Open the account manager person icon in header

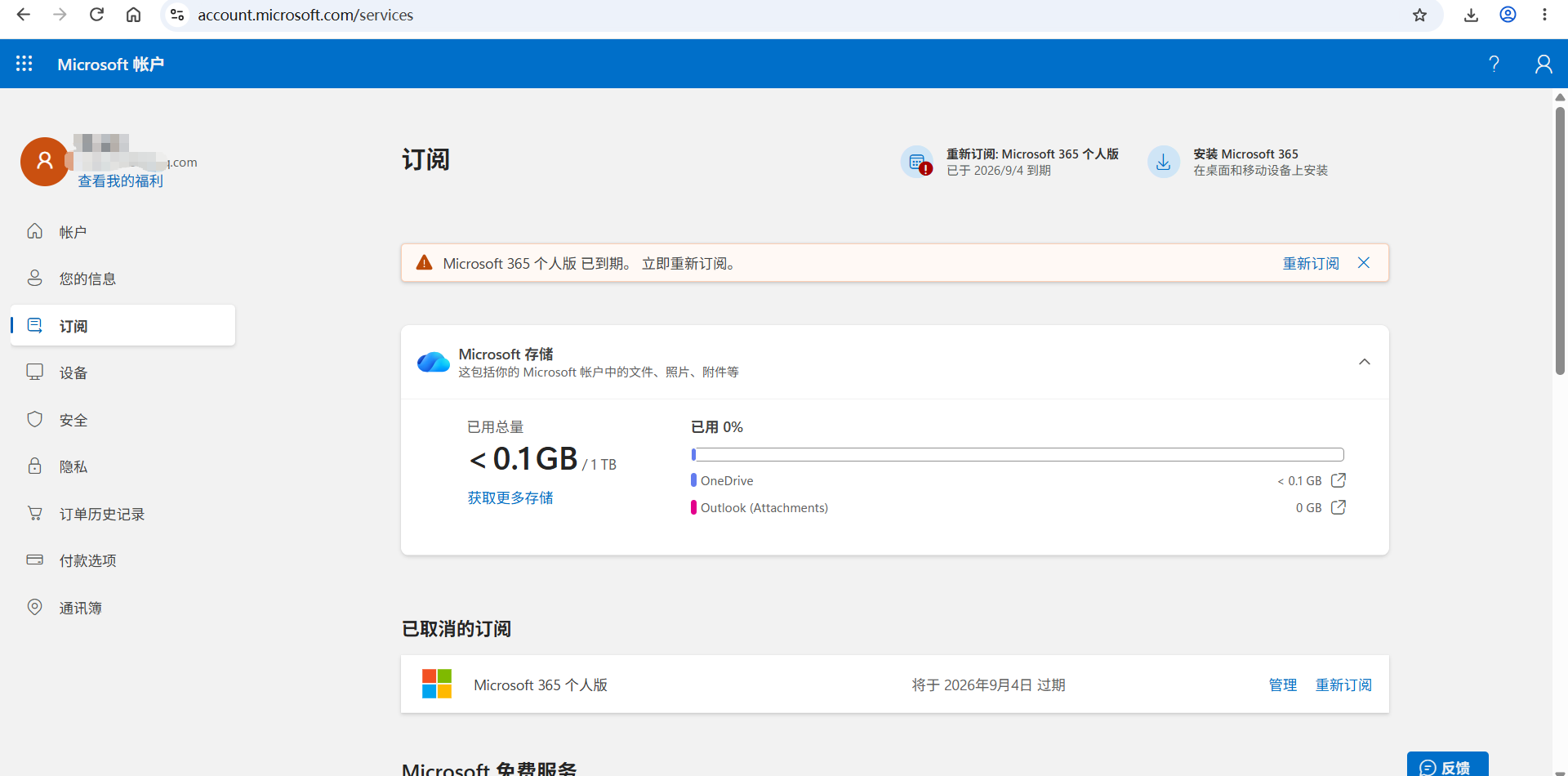[1543, 64]
